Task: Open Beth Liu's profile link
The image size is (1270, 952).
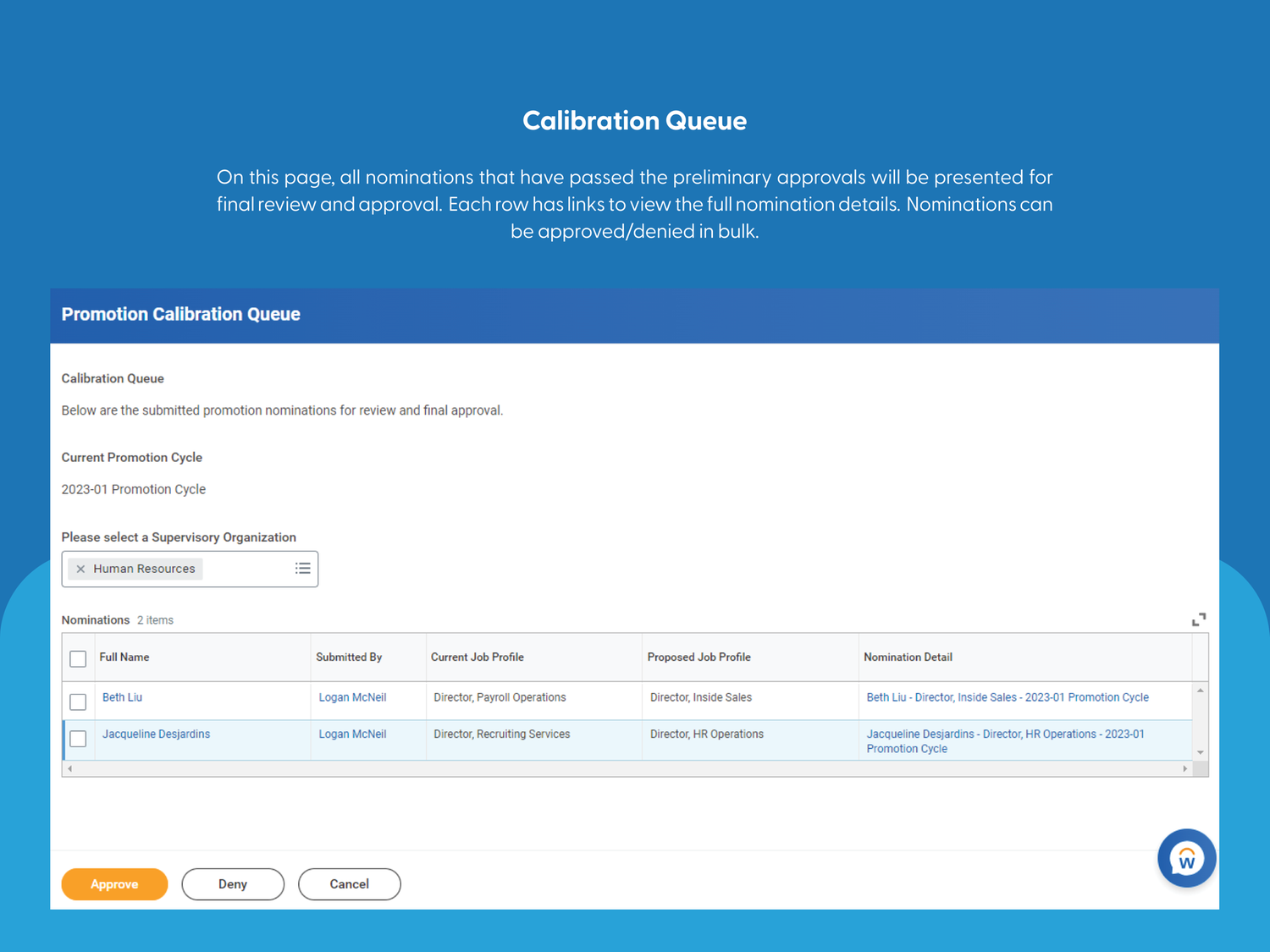Action: (x=122, y=696)
